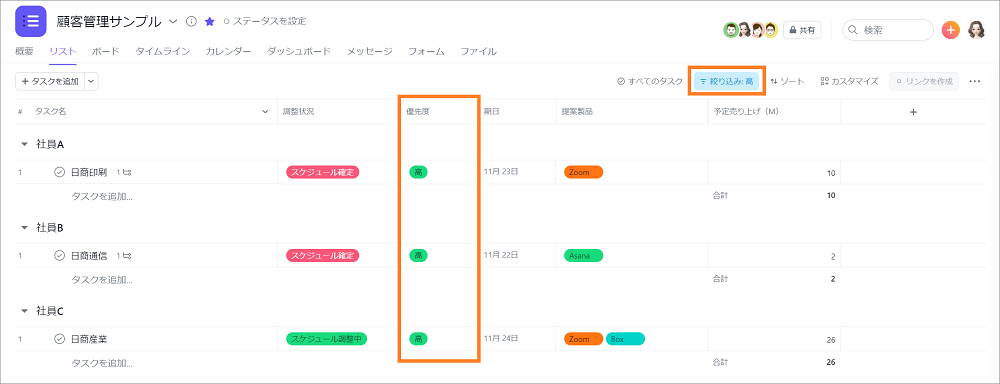Click the 絞り込み: 高 filter button
The height and width of the screenshot is (384, 1000).
pos(726,81)
